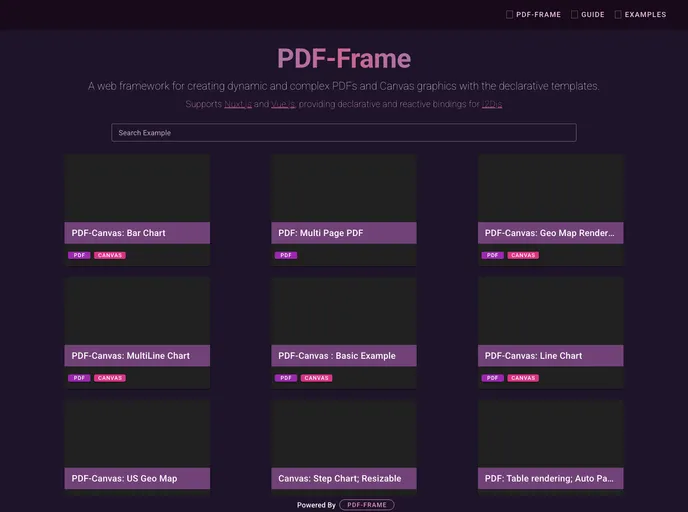Click the 'PDF-Canvas: Geo Map Render...' title
Screen dimensions: 688x512
coord(549,233)
